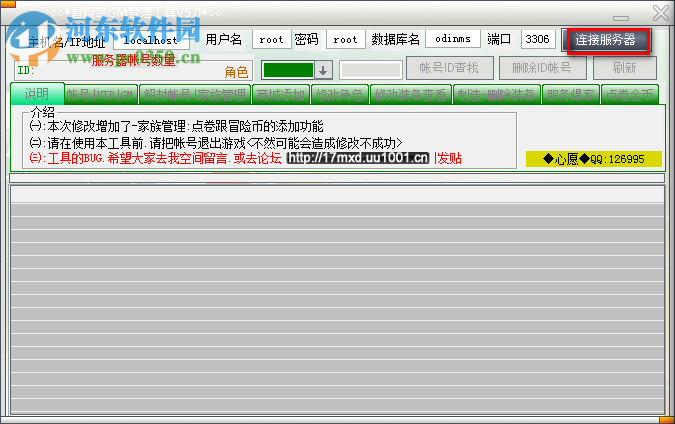Click the 连接服务器 connect button
Screen dimensions: 675x424
pyautogui.click(x=608, y=40)
